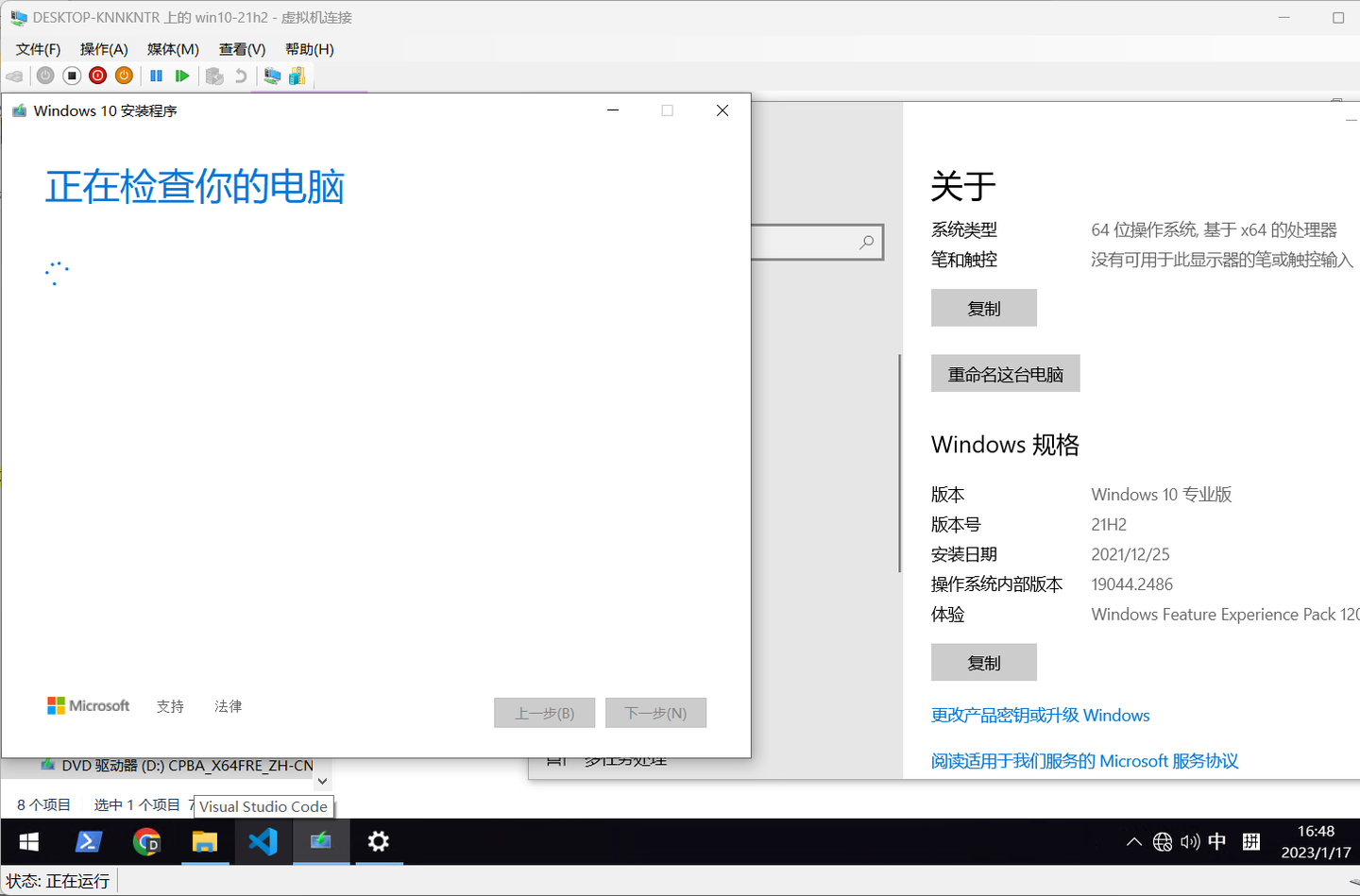Open Visual Studio Code from the taskbar
The width and height of the screenshot is (1360, 896).
(263, 841)
